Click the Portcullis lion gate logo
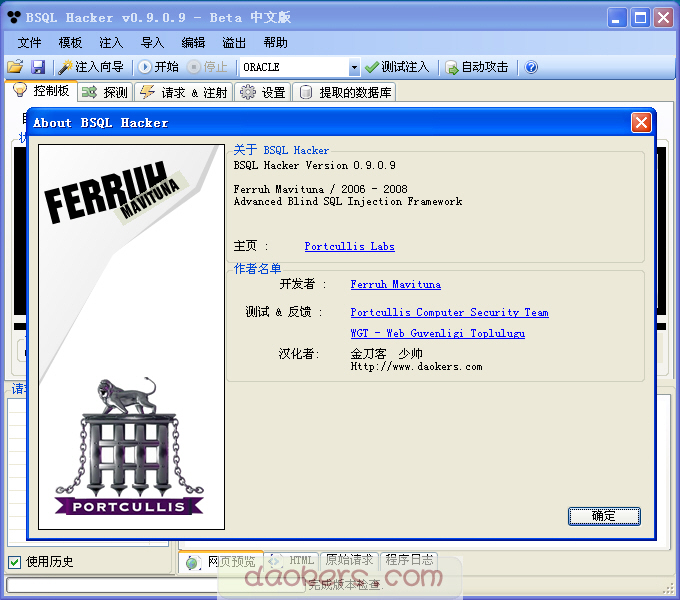Screen dimensions: 680x600 pos(129,447)
